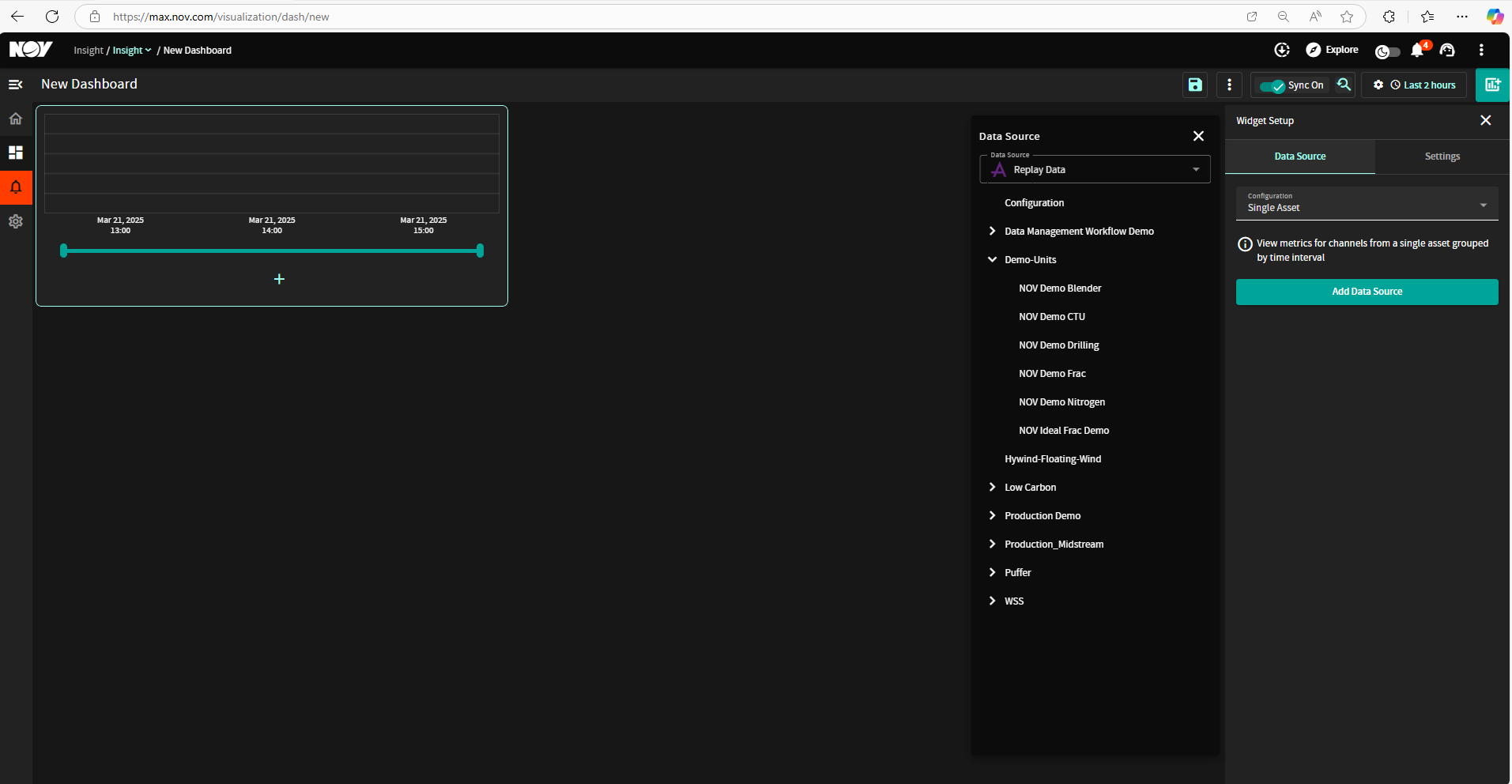Open browser settings ellipsis menu

(x=1462, y=17)
